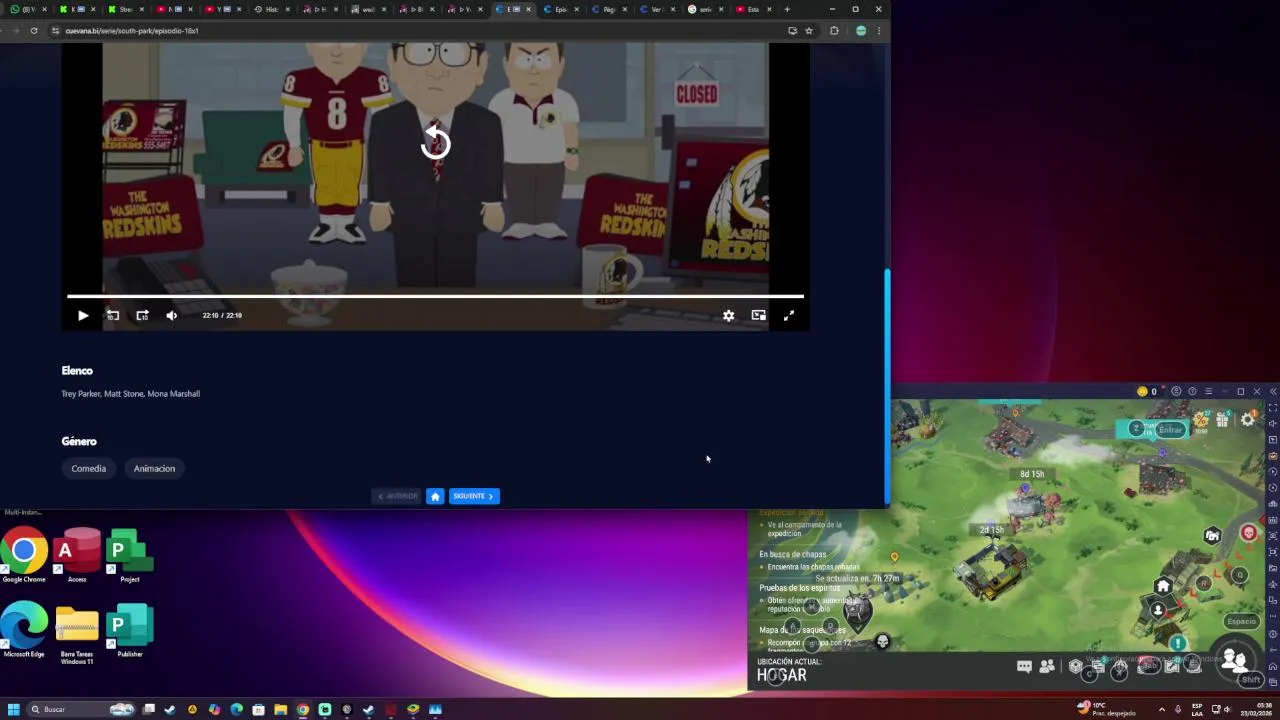Open Google Chrome desktop shortcut
The image size is (1280, 720).
(24, 556)
